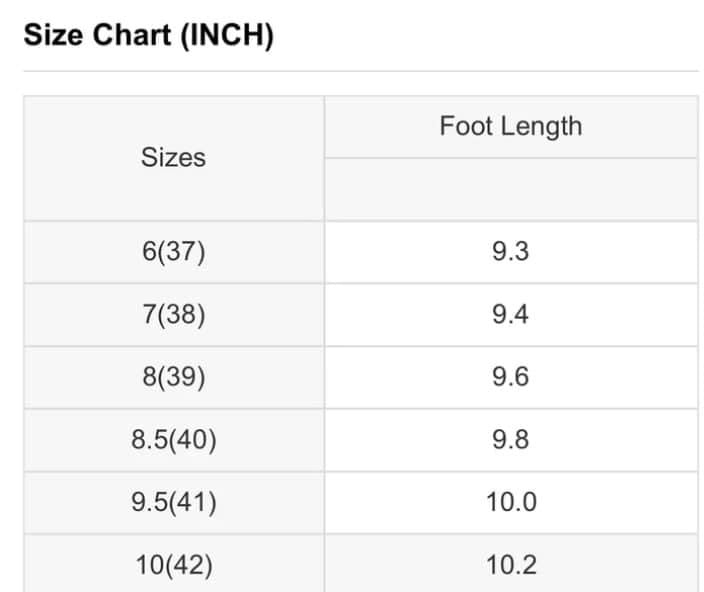Pick the 9.8 foot length value

[x=510, y=440]
